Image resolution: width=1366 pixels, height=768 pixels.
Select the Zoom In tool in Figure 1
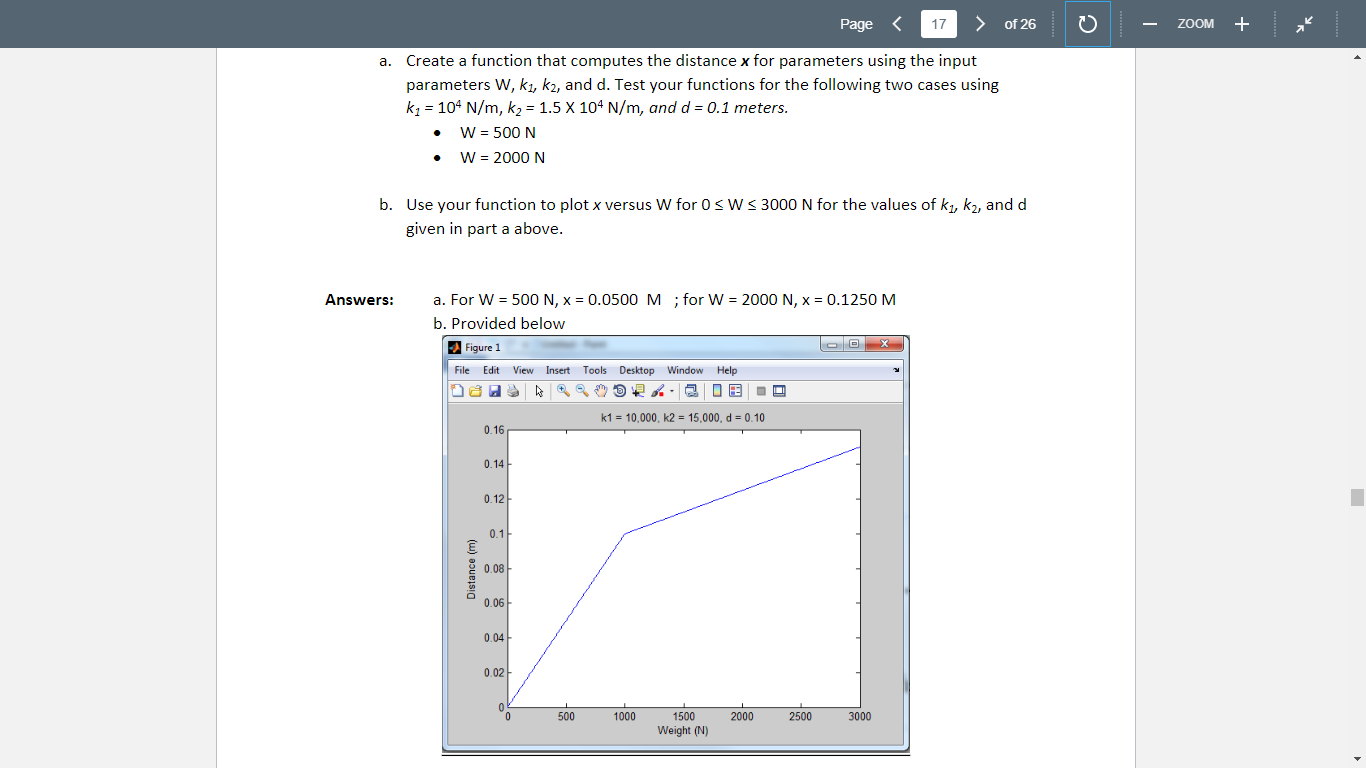point(562,390)
